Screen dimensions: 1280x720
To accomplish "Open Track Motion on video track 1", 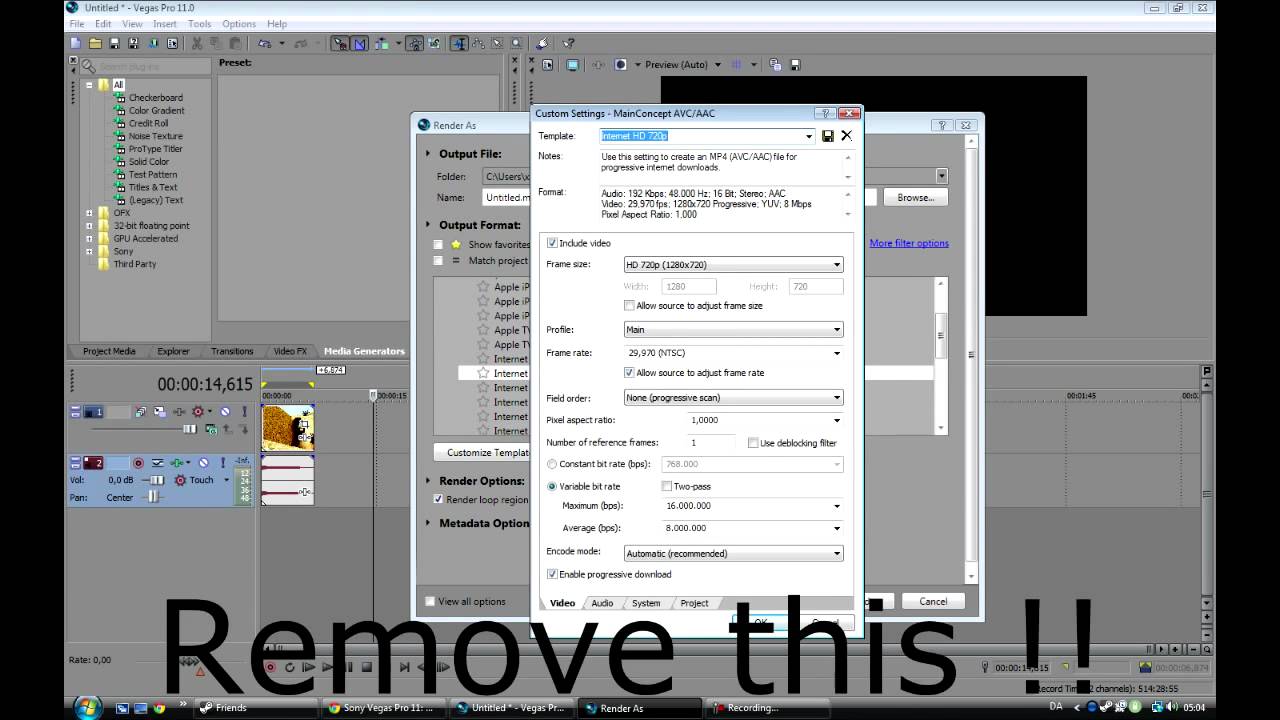I will pos(160,411).
